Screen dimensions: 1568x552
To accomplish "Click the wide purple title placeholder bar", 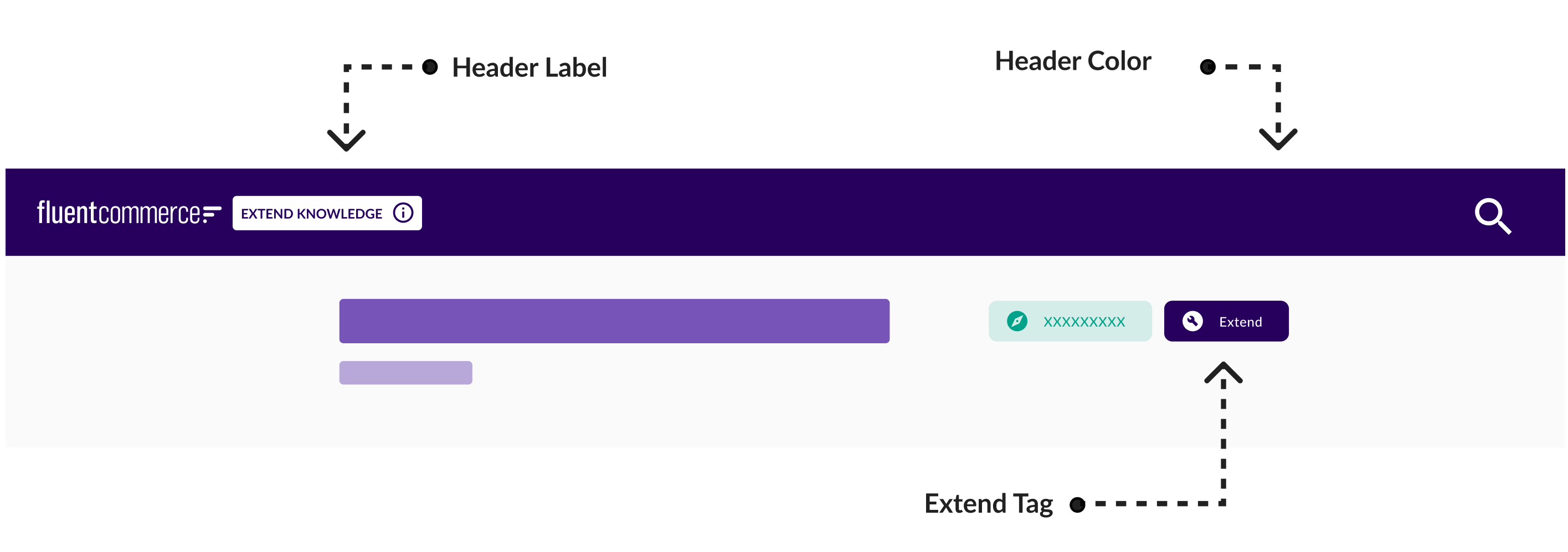I will pos(614,321).
